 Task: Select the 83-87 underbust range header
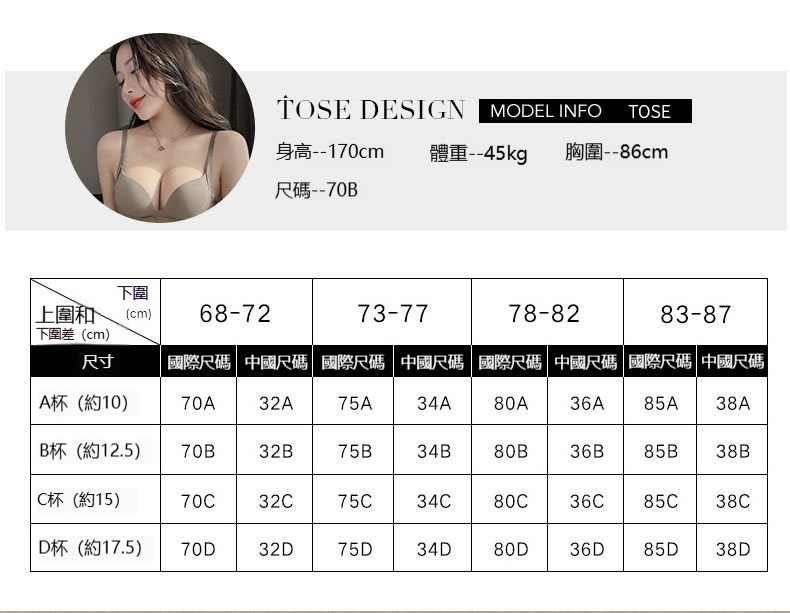[695, 315]
